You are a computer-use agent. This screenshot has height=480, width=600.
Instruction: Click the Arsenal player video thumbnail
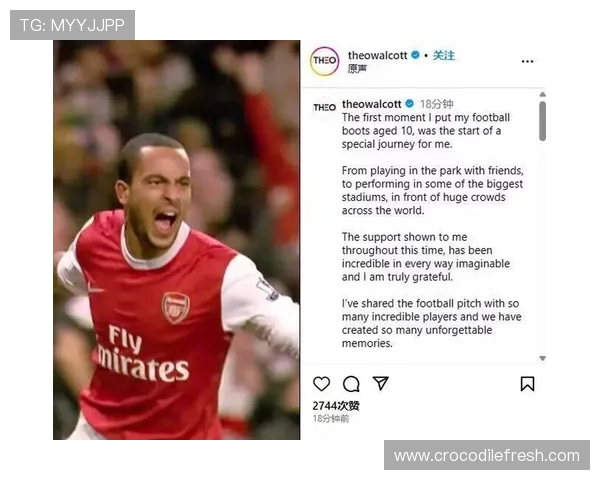(176, 240)
